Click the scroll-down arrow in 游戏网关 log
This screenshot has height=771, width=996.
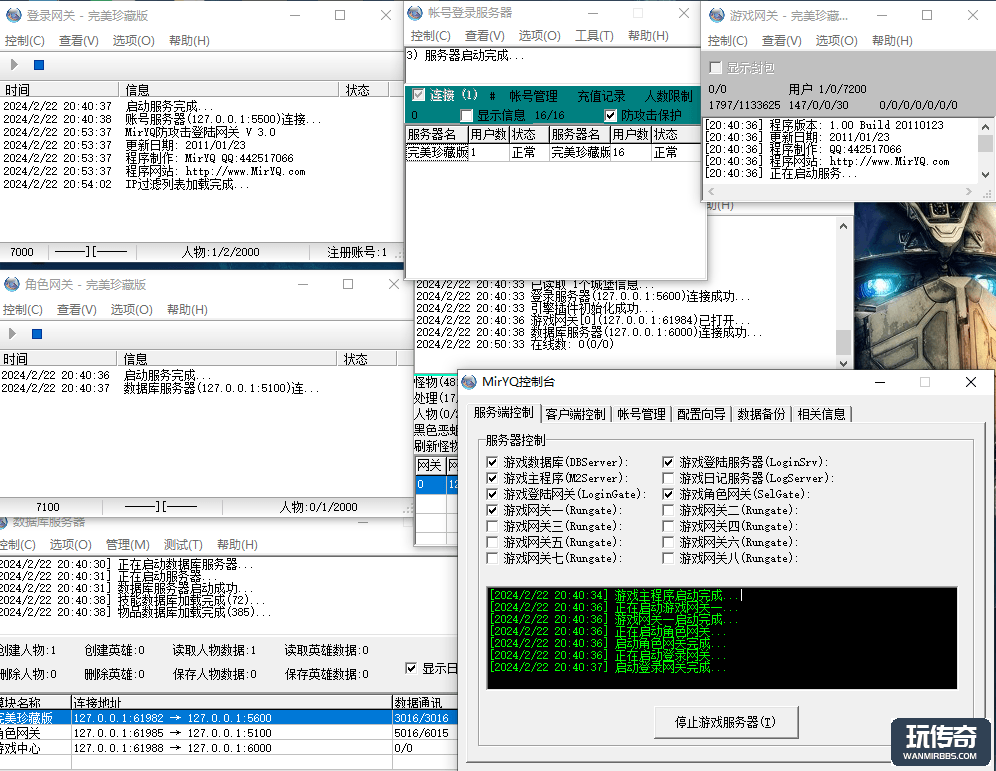[x=985, y=175]
